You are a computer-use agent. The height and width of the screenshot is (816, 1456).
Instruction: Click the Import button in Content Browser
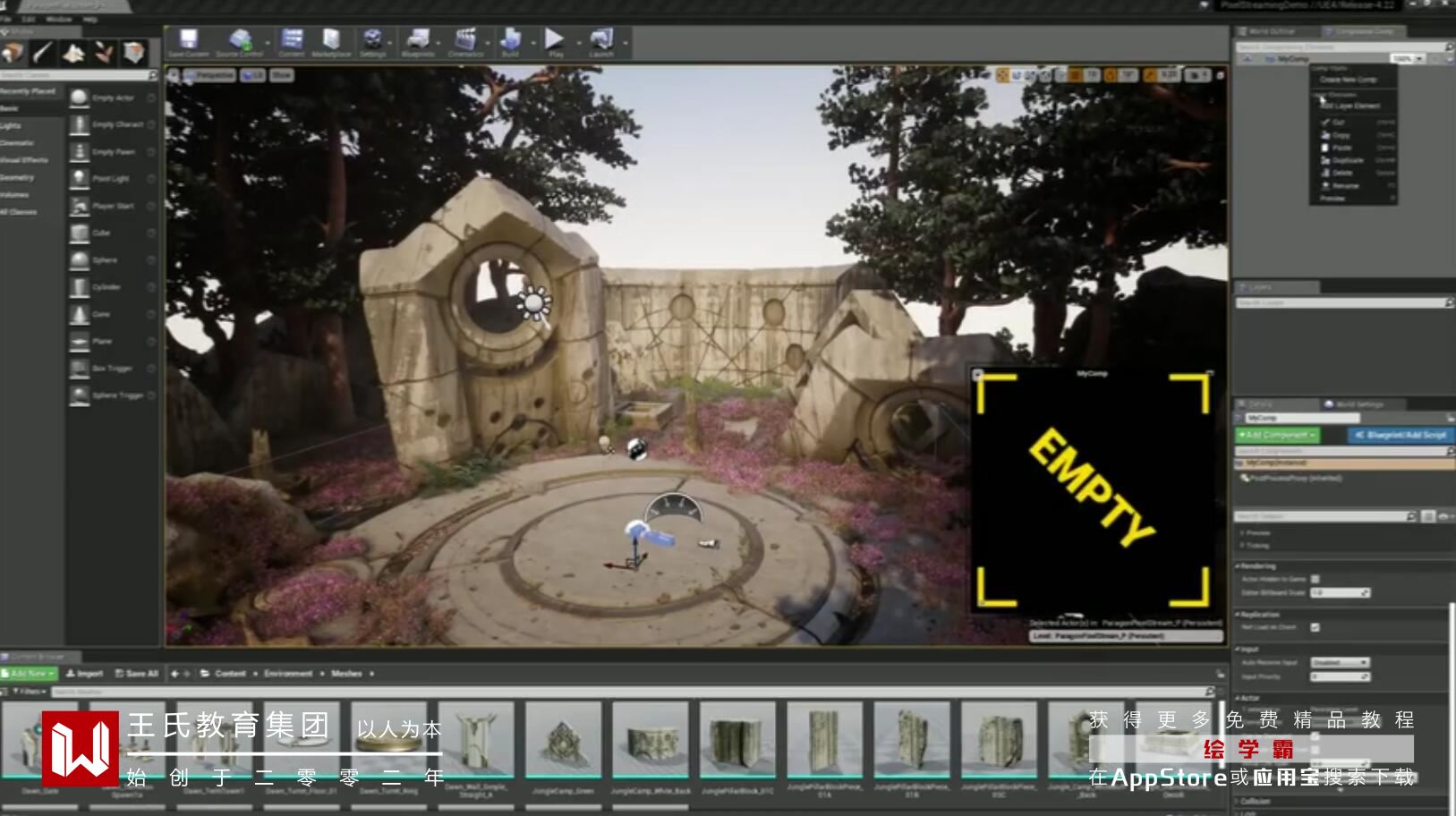[x=84, y=673]
